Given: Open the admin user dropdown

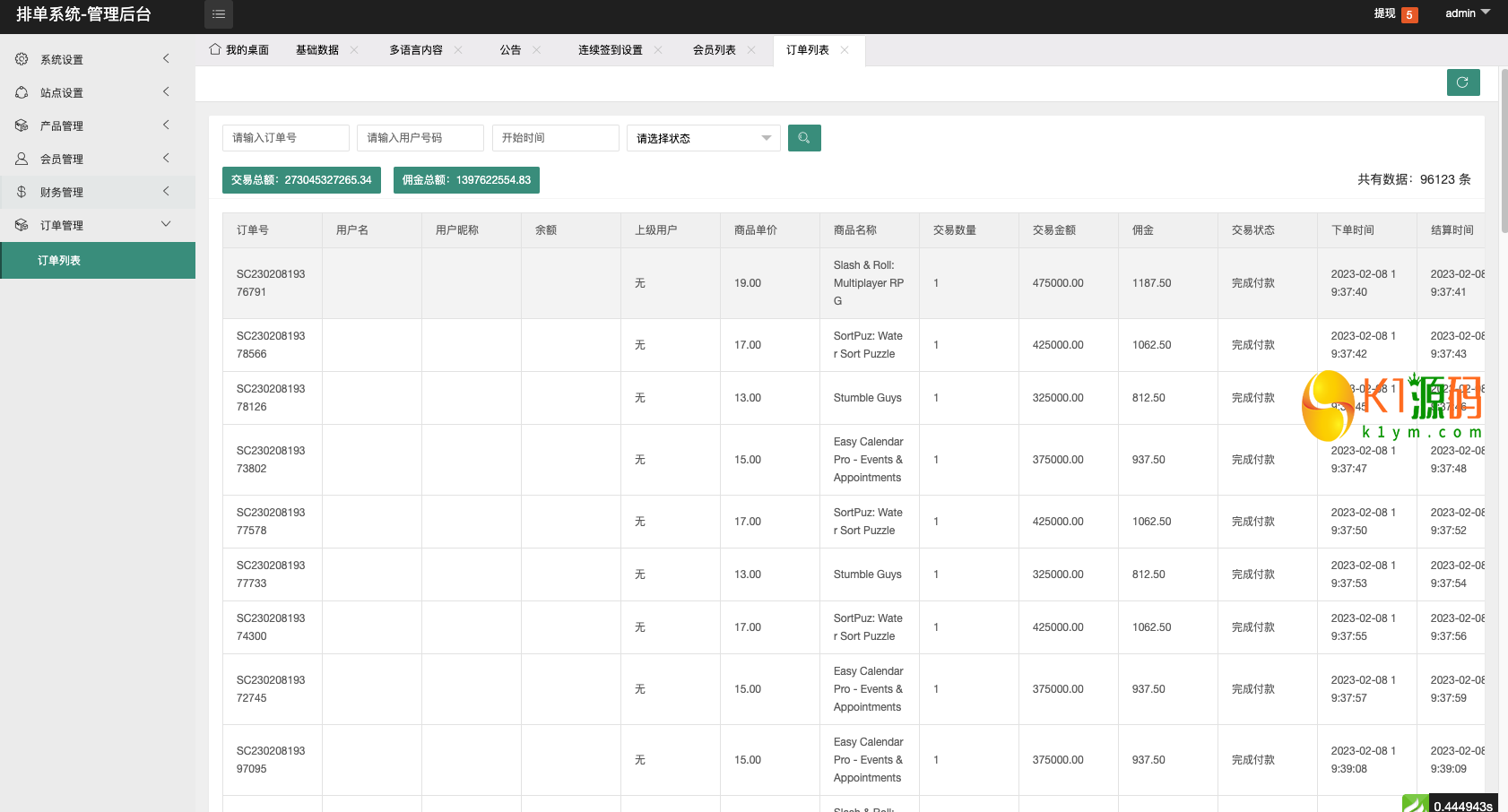Looking at the screenshot, I should pyautogui.click(x=1467, y=13).
